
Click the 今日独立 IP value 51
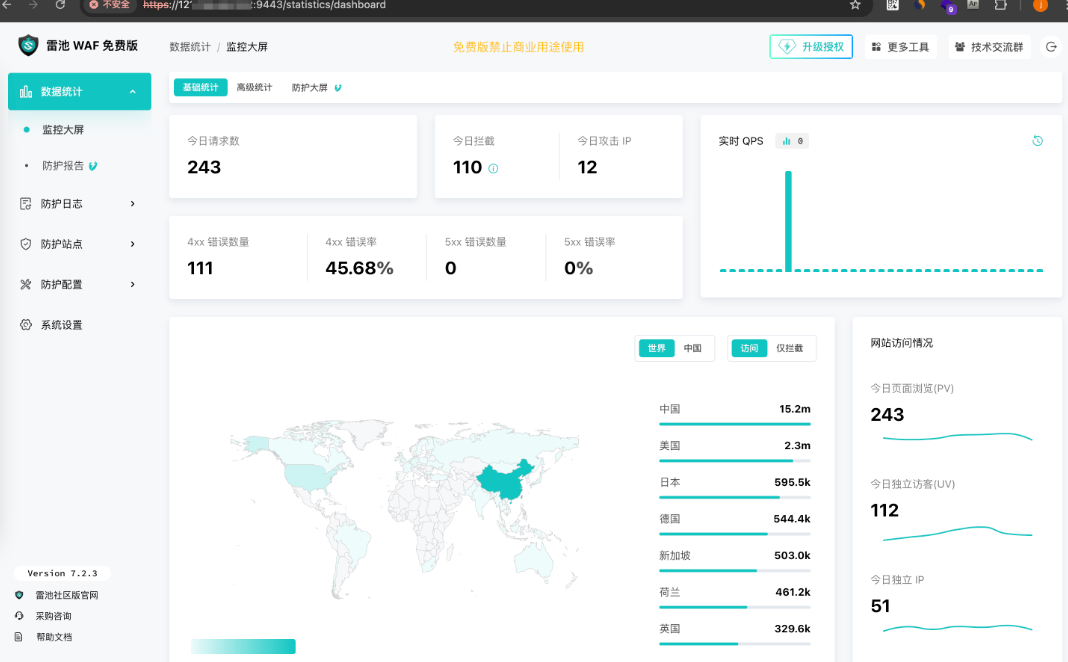[880, 606]
